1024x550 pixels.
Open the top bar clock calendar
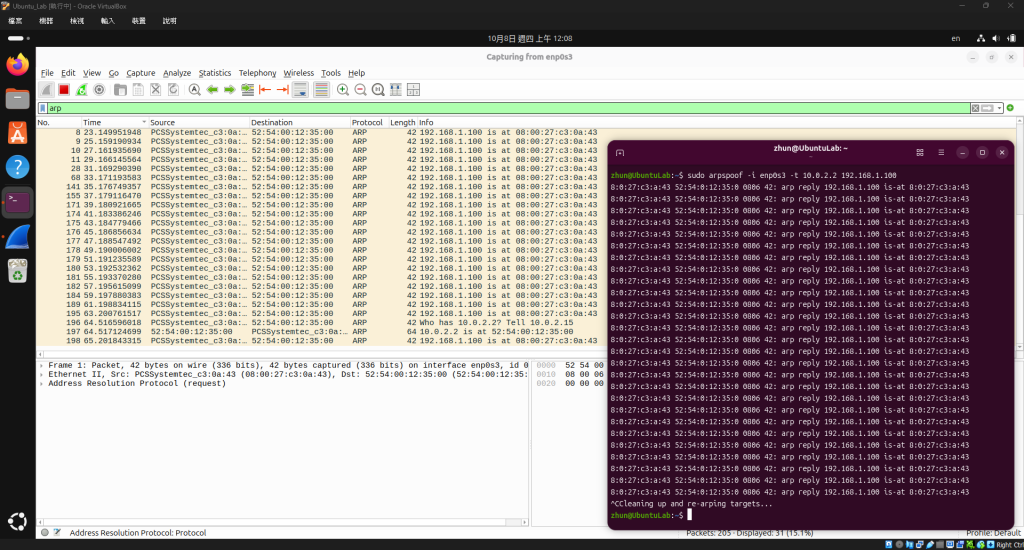(x=530, y=39)
